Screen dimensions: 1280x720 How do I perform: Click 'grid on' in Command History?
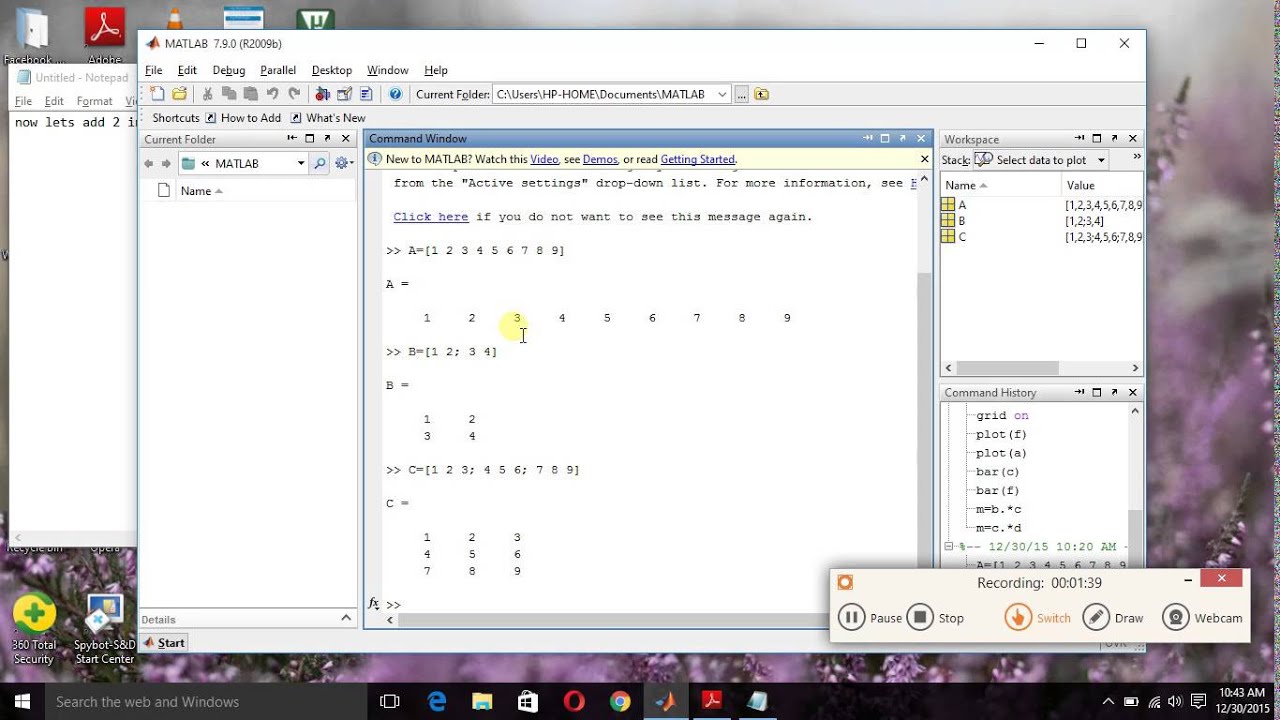pyautogui.click(x=1002, y=416)
